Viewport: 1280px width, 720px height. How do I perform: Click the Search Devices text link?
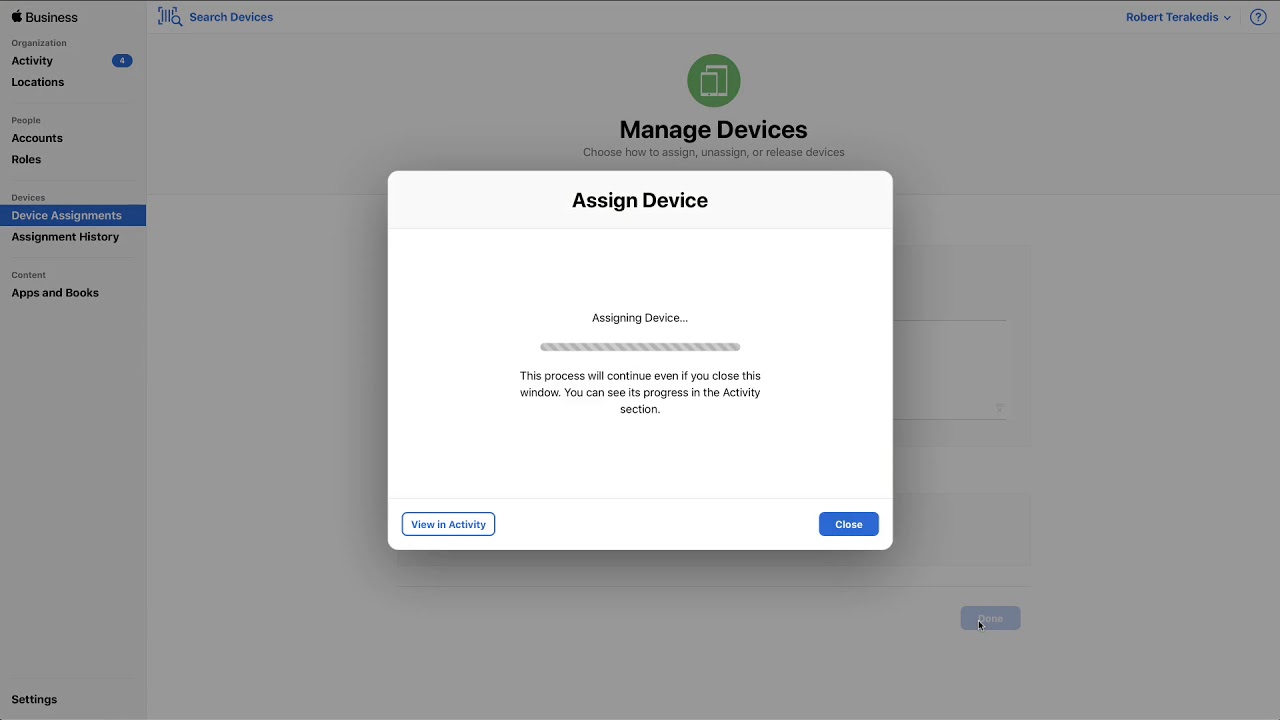(x=231, y=16)
